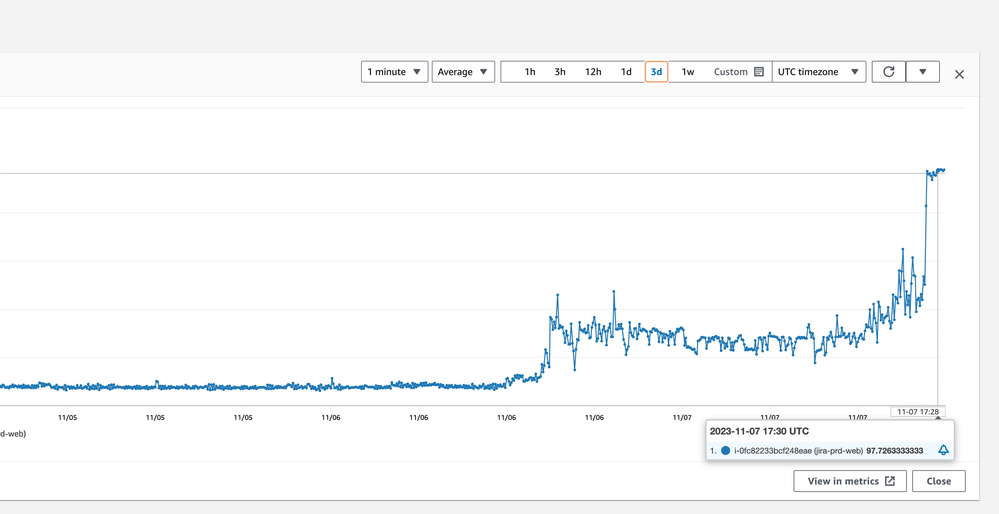Select the 1d time range

626,72
